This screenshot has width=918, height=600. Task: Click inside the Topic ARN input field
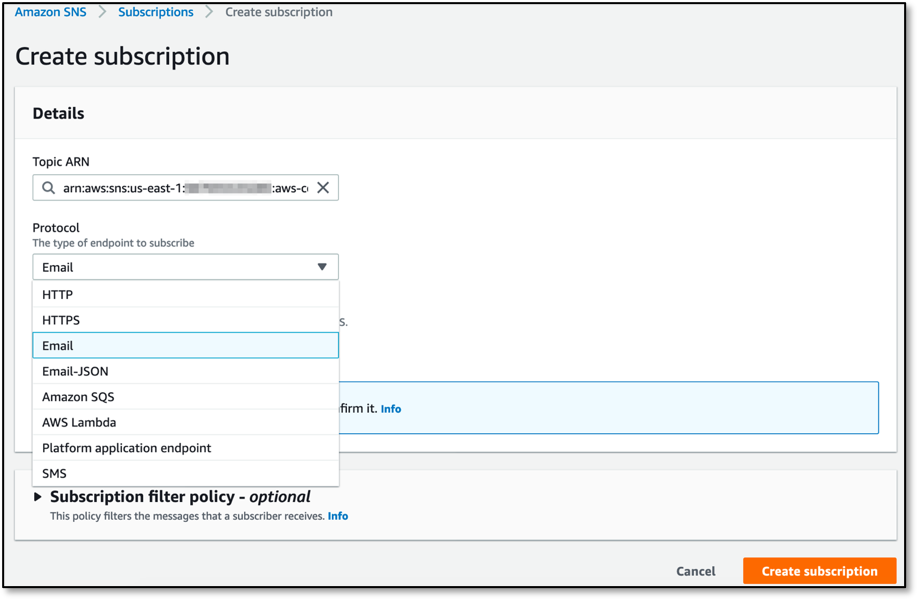coord(185,188)
